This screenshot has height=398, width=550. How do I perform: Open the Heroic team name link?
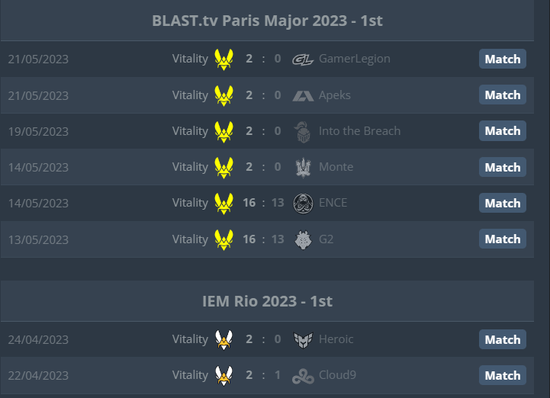click(336, 339)
